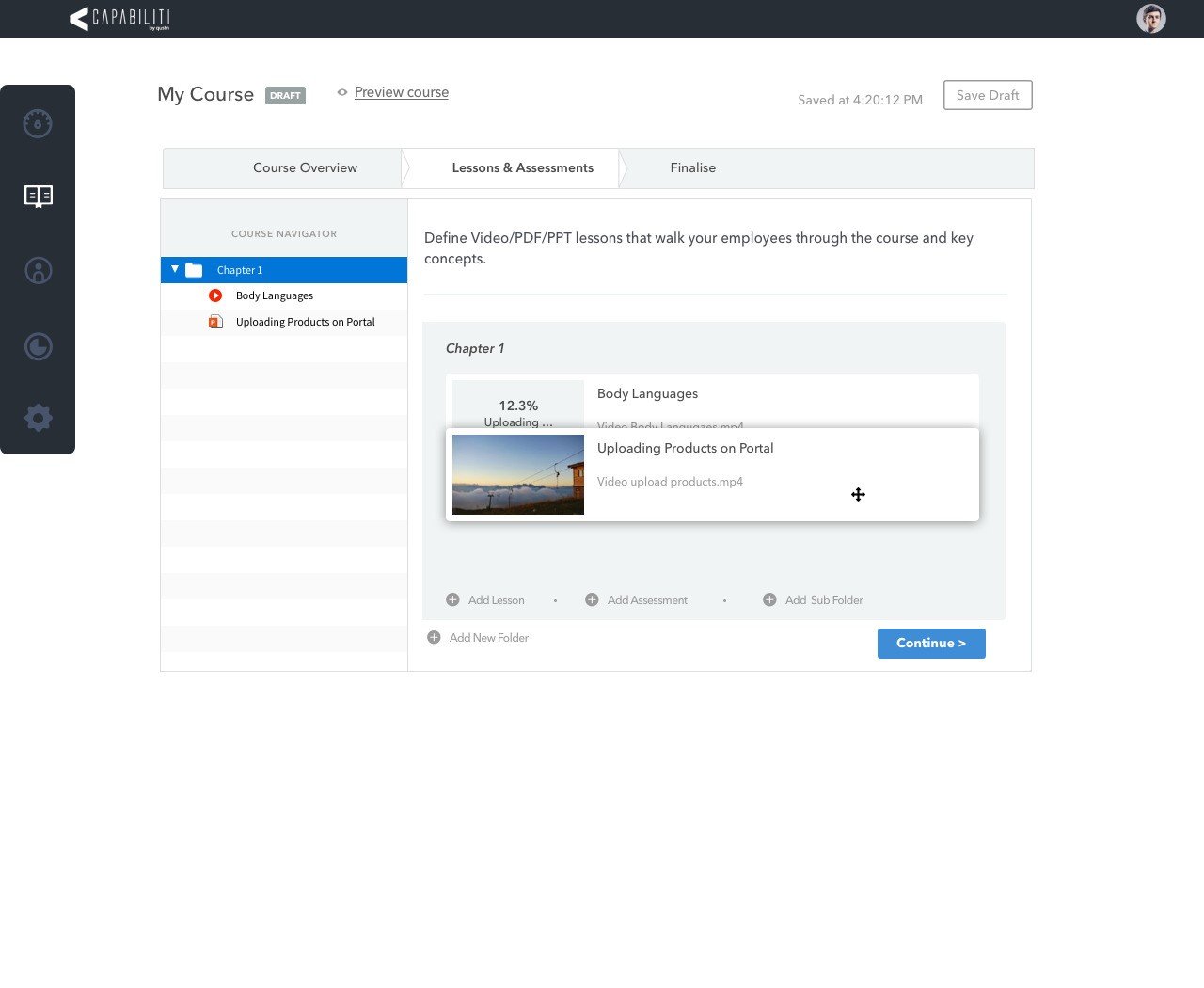Select the Lessons & Assessments tab
The height and width of the screenshot is (988, 1204).
(x=523, y=167)
